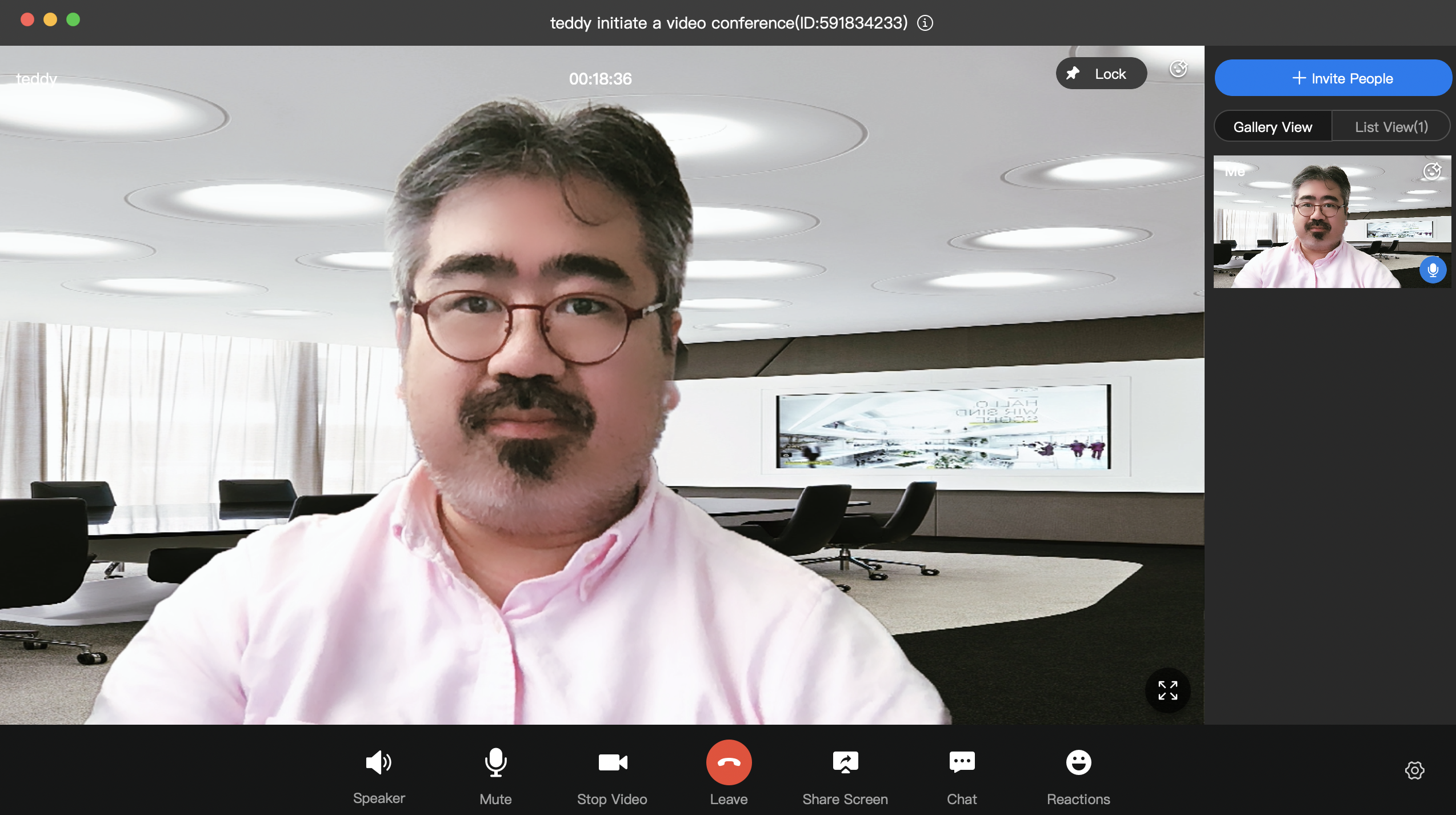Switch to List View(1) tab
This screenshot has width=1456, height=815.
click(1391, 127)
